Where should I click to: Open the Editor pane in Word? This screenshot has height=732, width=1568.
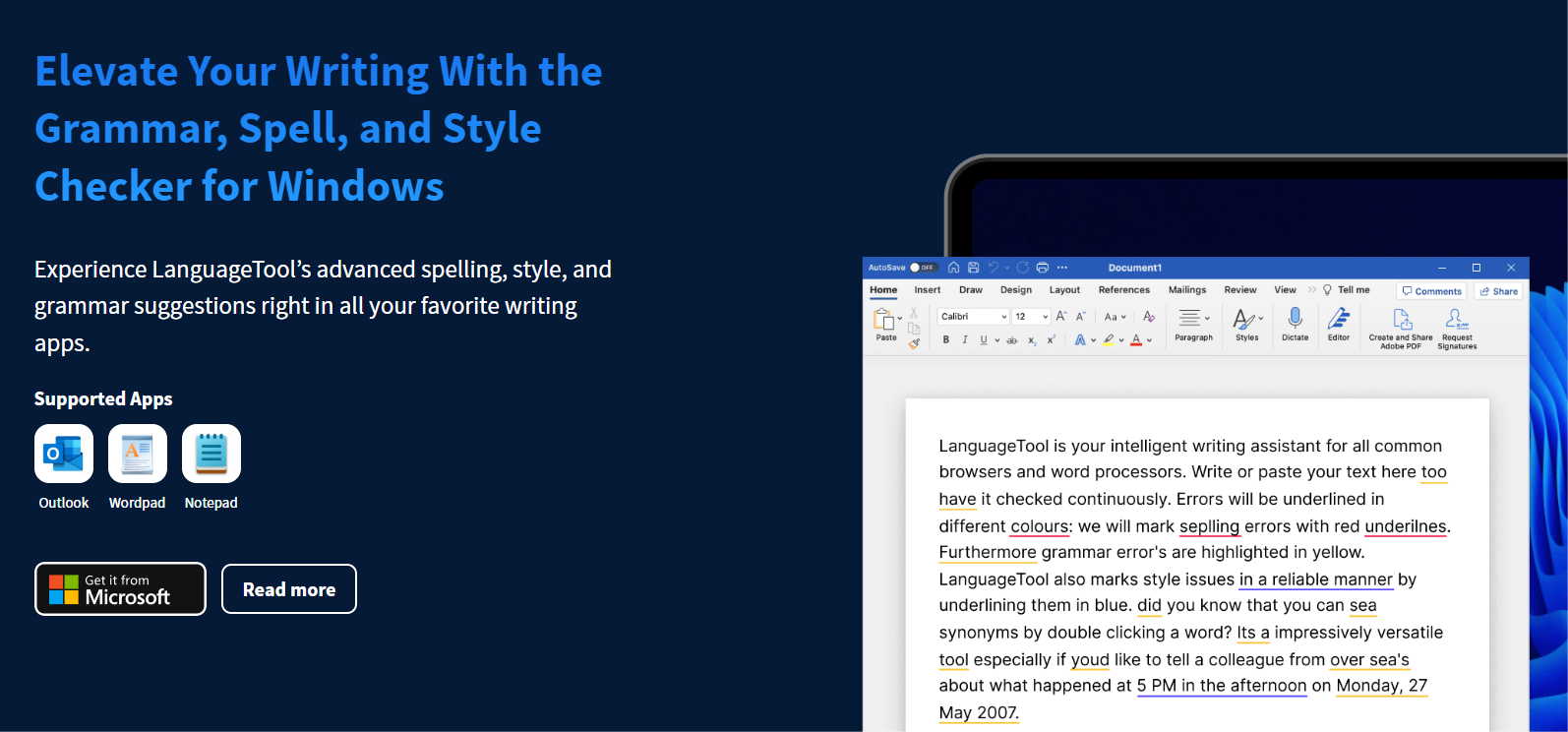[x=1339, y=325]
